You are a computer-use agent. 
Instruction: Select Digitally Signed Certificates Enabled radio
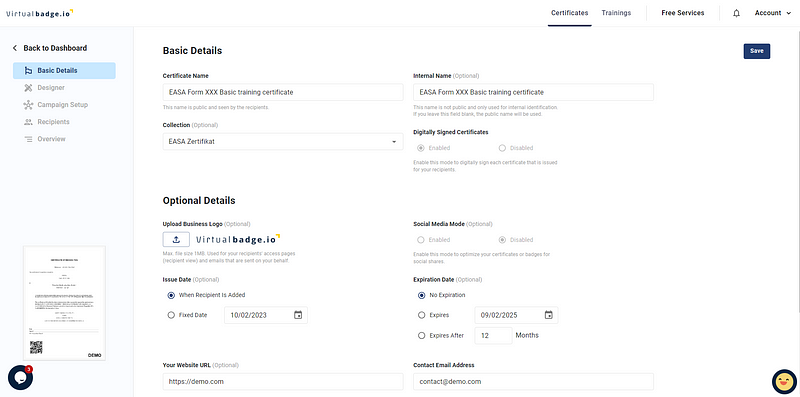pos(421,148)
